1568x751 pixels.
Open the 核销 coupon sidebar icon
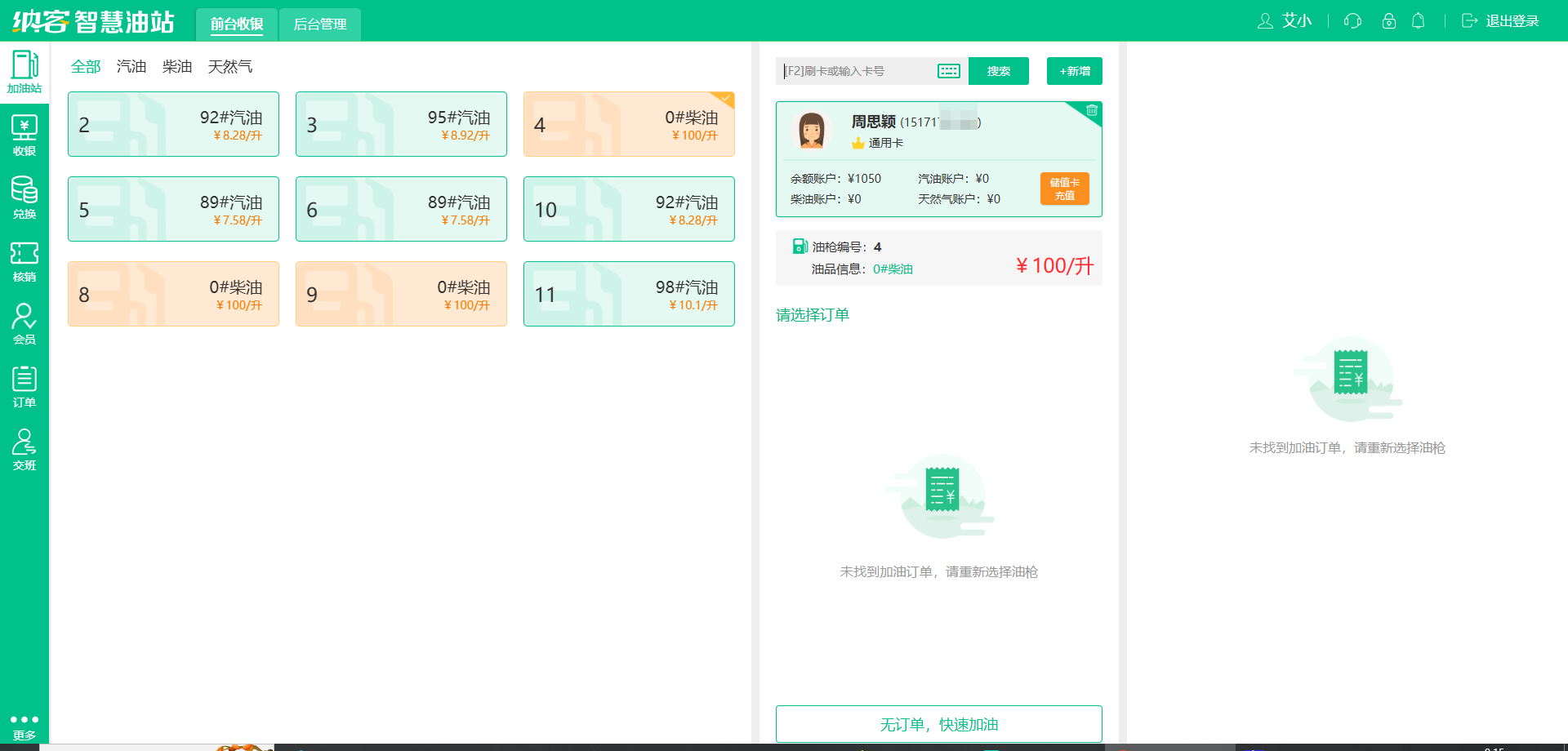point(24,261)
